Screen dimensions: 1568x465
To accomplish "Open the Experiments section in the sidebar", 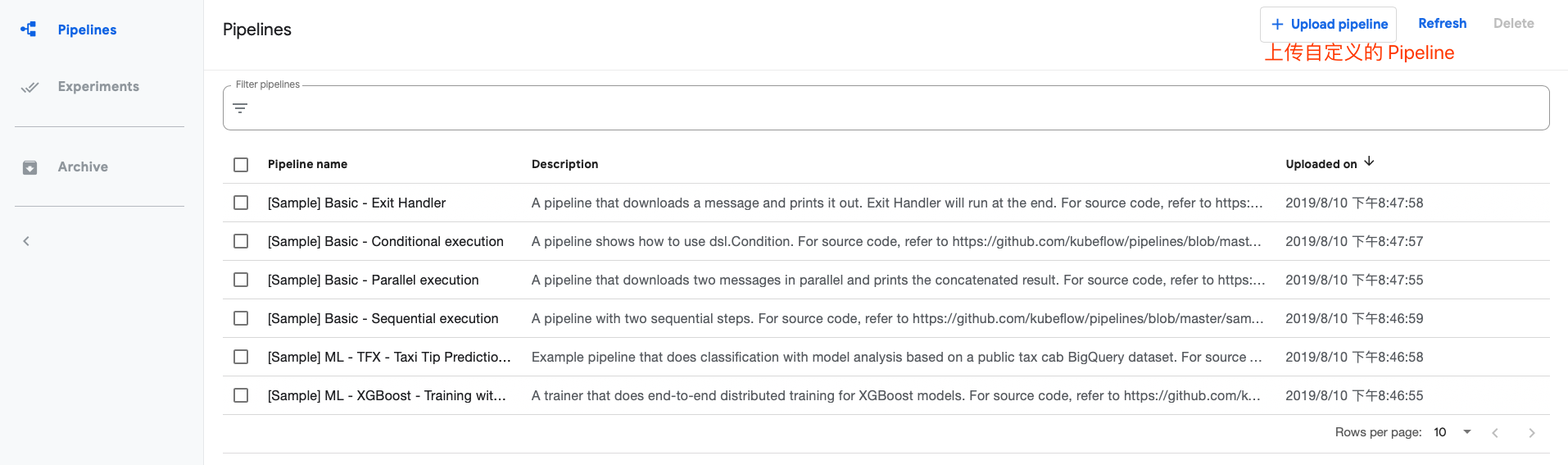I will (98, 87).
